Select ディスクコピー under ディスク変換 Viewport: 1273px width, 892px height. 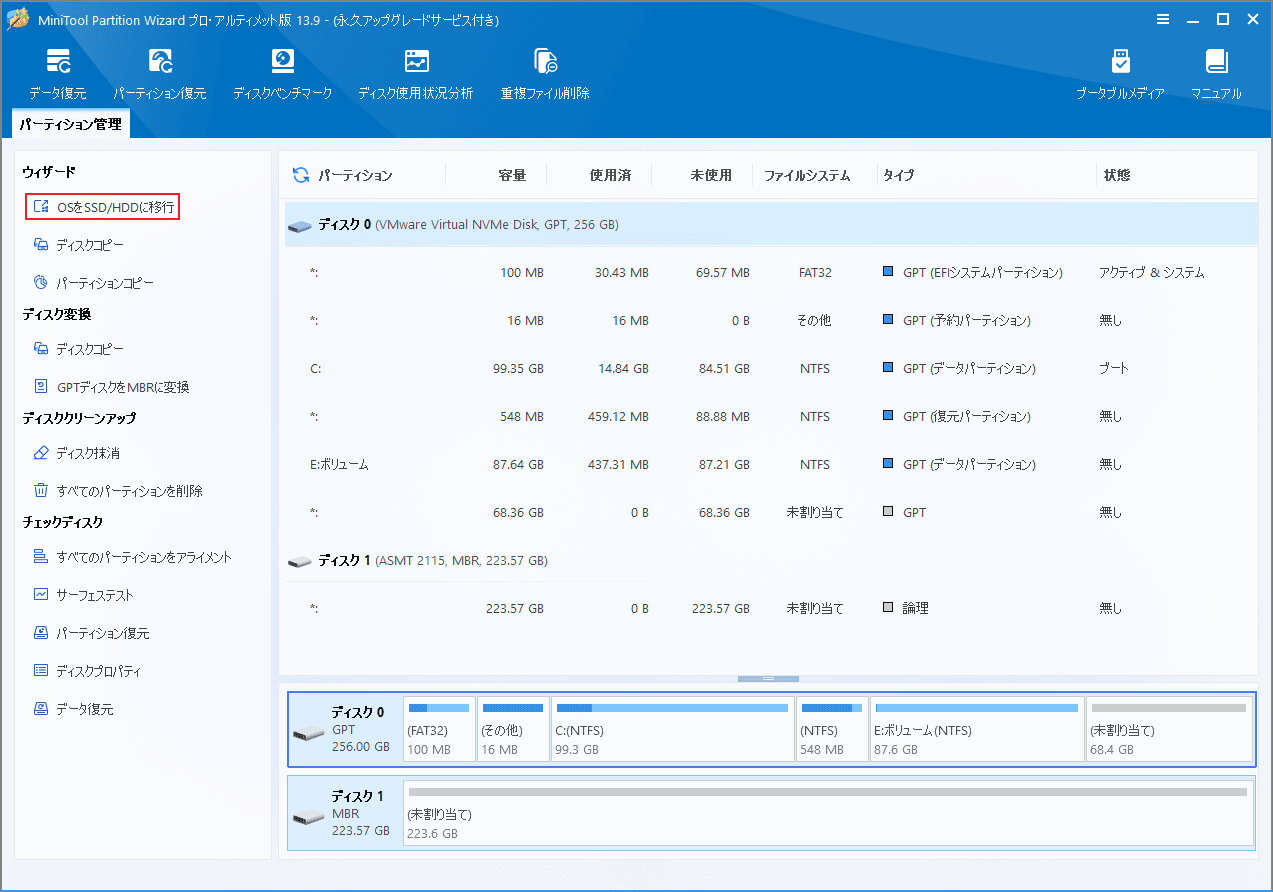pyautogui.click(x=79, y=349)
